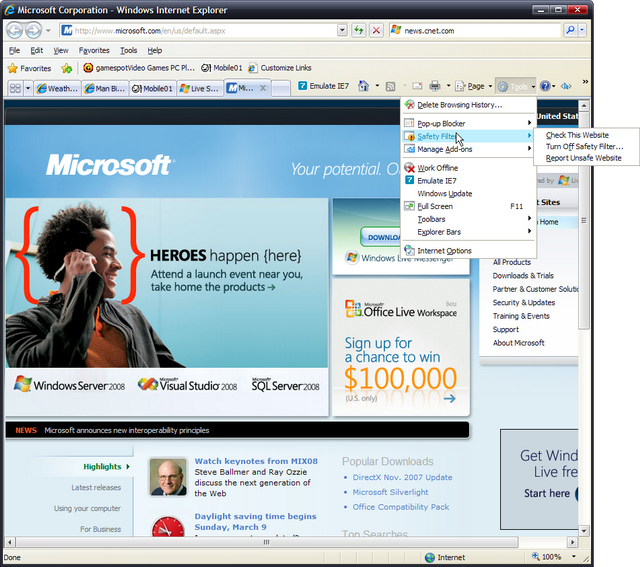640x567 pixels.
Task: Click the magnifier Search button
Action: pyautogui.click(x=570, y=30)
